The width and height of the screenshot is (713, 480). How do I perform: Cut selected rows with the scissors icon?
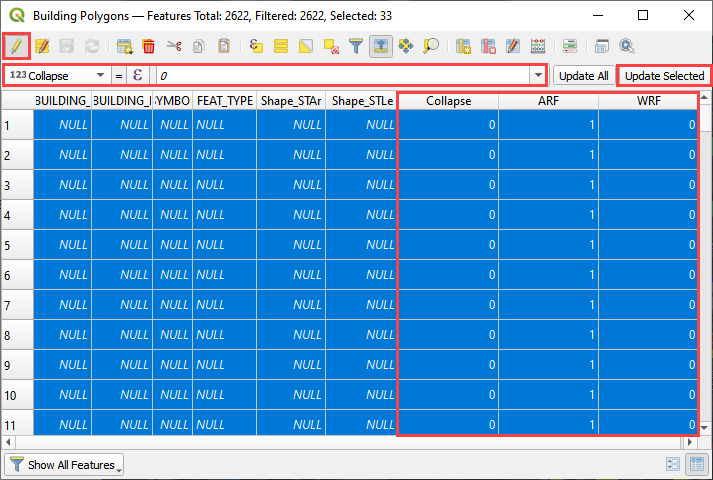174,46
